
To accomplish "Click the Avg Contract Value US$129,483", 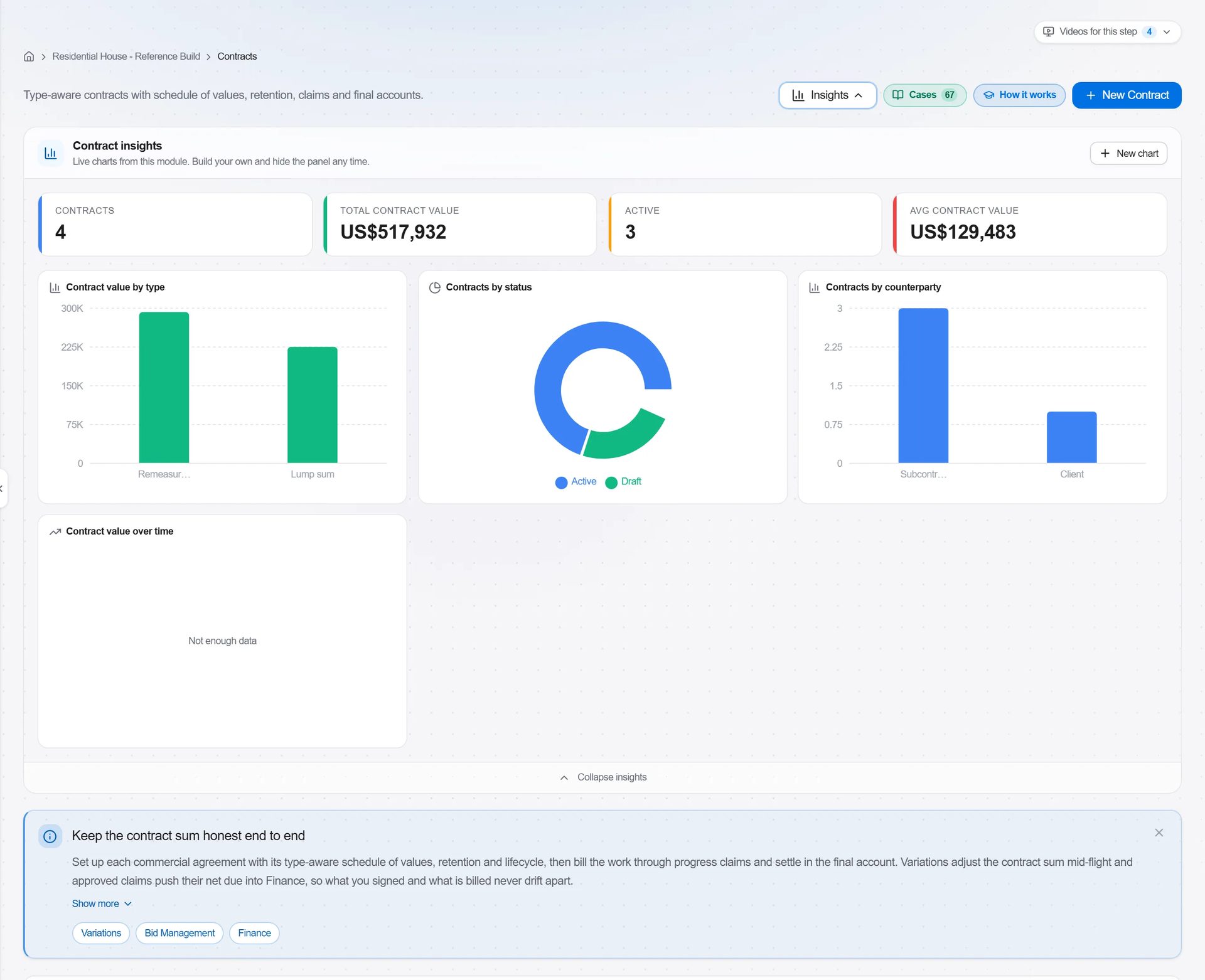I will point(963,232).
